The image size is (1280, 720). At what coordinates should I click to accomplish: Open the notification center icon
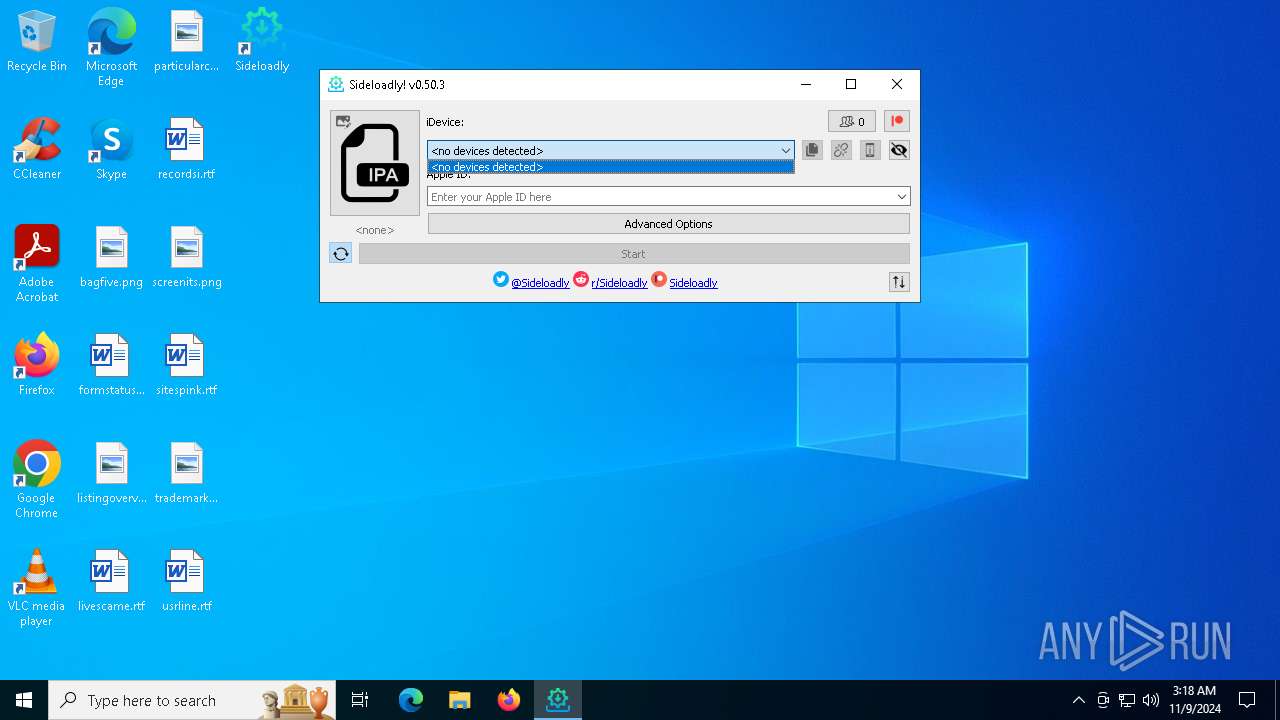(1247, 700)
